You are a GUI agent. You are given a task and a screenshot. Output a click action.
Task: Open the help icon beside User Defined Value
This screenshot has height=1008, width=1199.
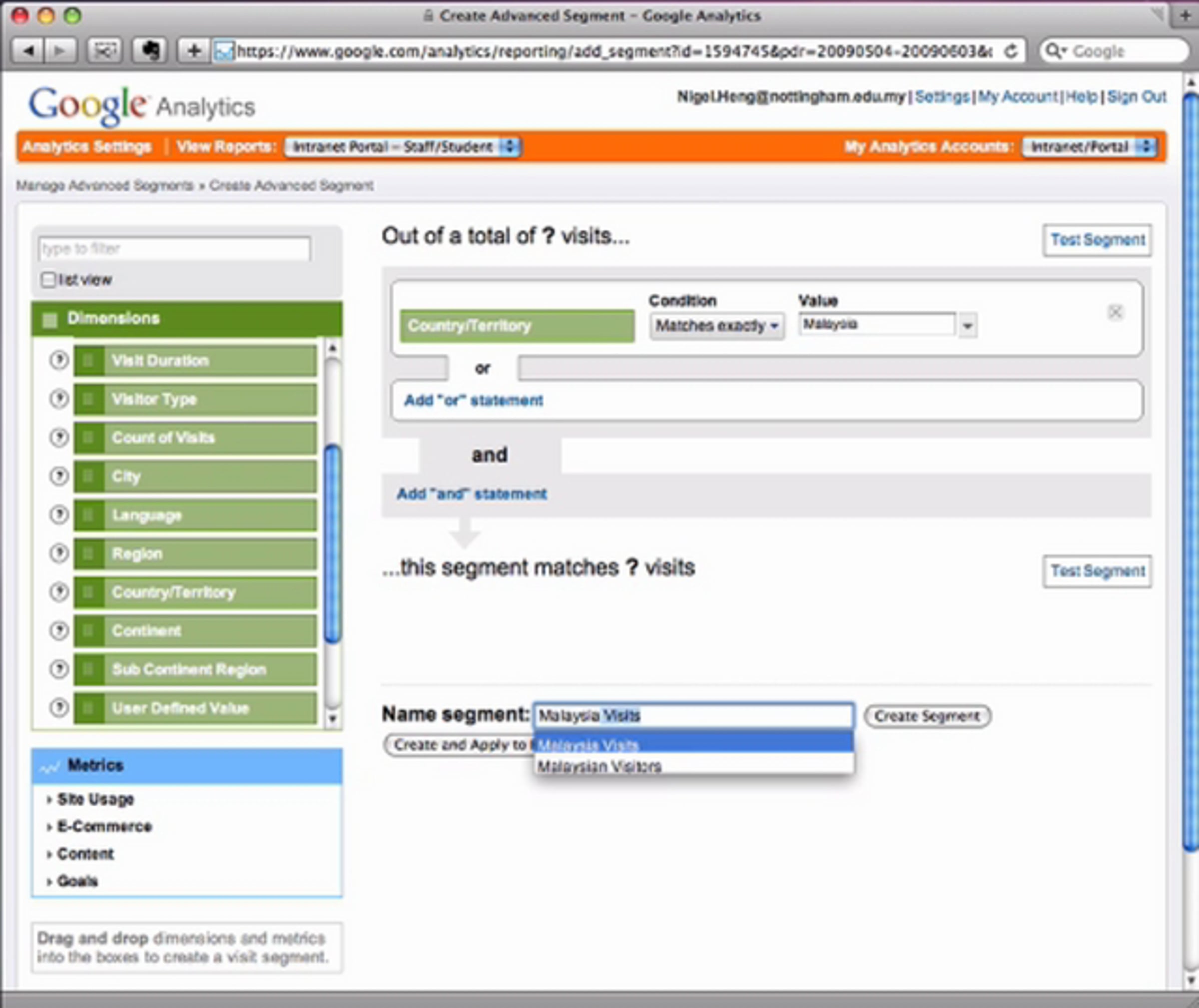point(59,707)
